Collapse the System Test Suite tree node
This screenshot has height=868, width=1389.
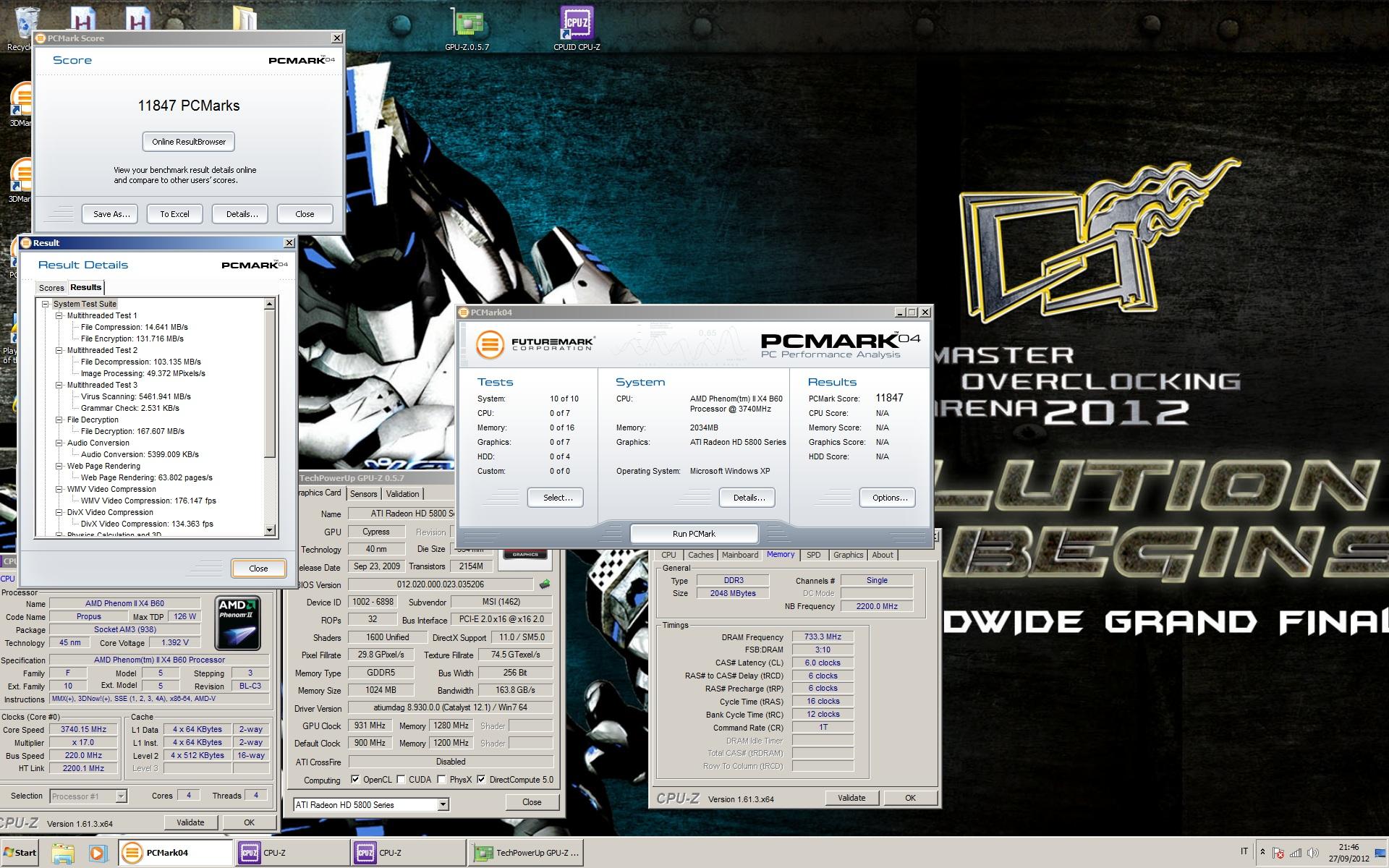(x=46, y=304)
